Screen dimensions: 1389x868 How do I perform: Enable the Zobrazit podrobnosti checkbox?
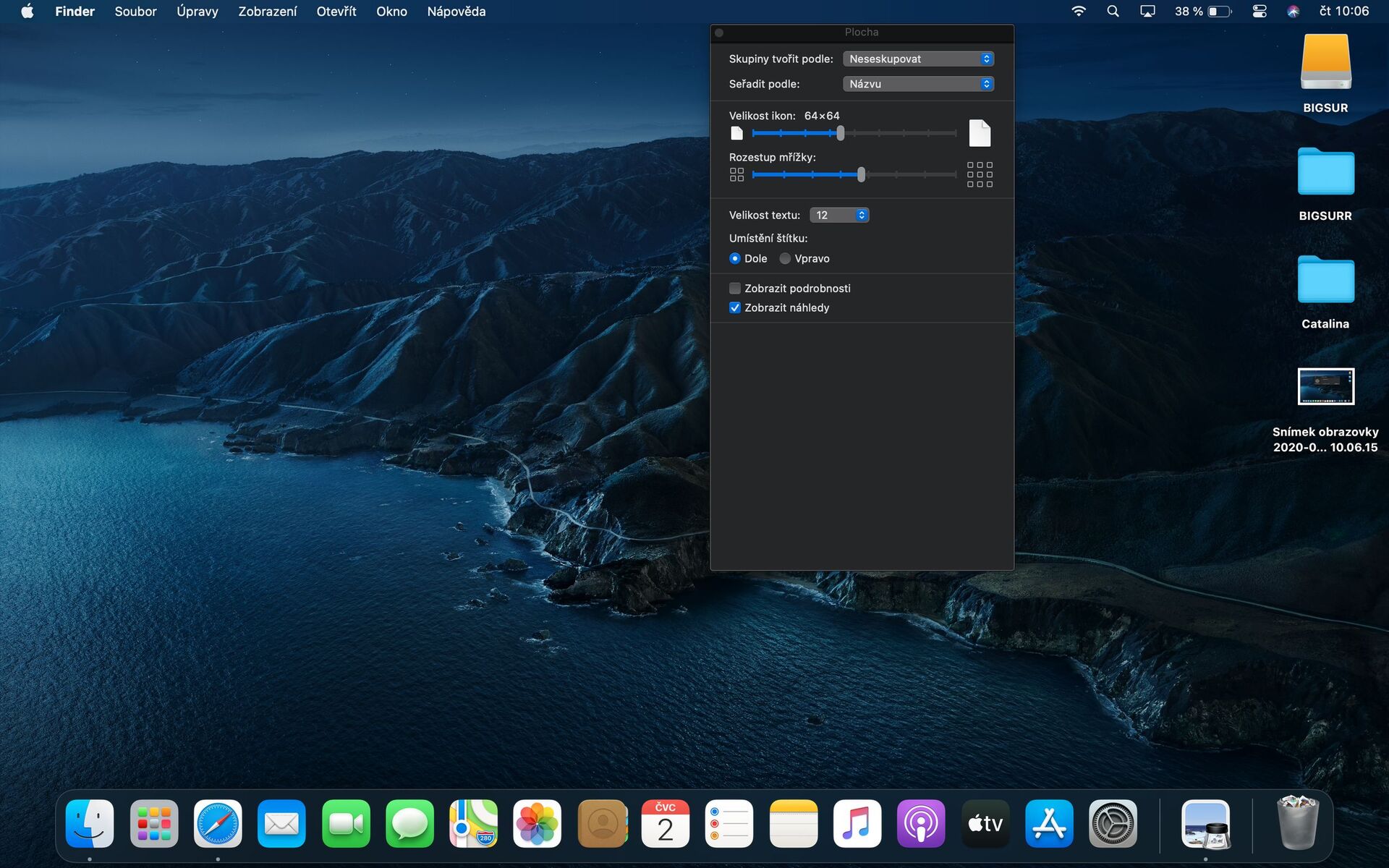pos(734,288)
